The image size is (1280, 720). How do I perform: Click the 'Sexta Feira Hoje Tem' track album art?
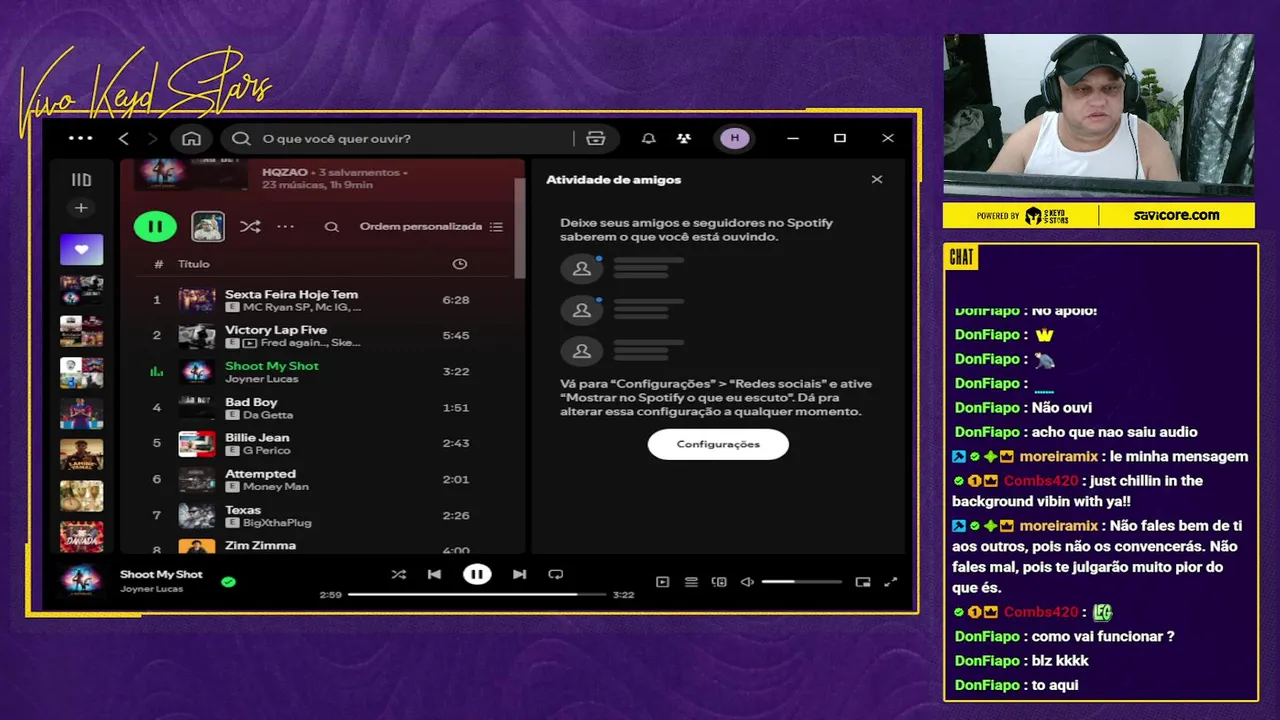pos(197,300)
